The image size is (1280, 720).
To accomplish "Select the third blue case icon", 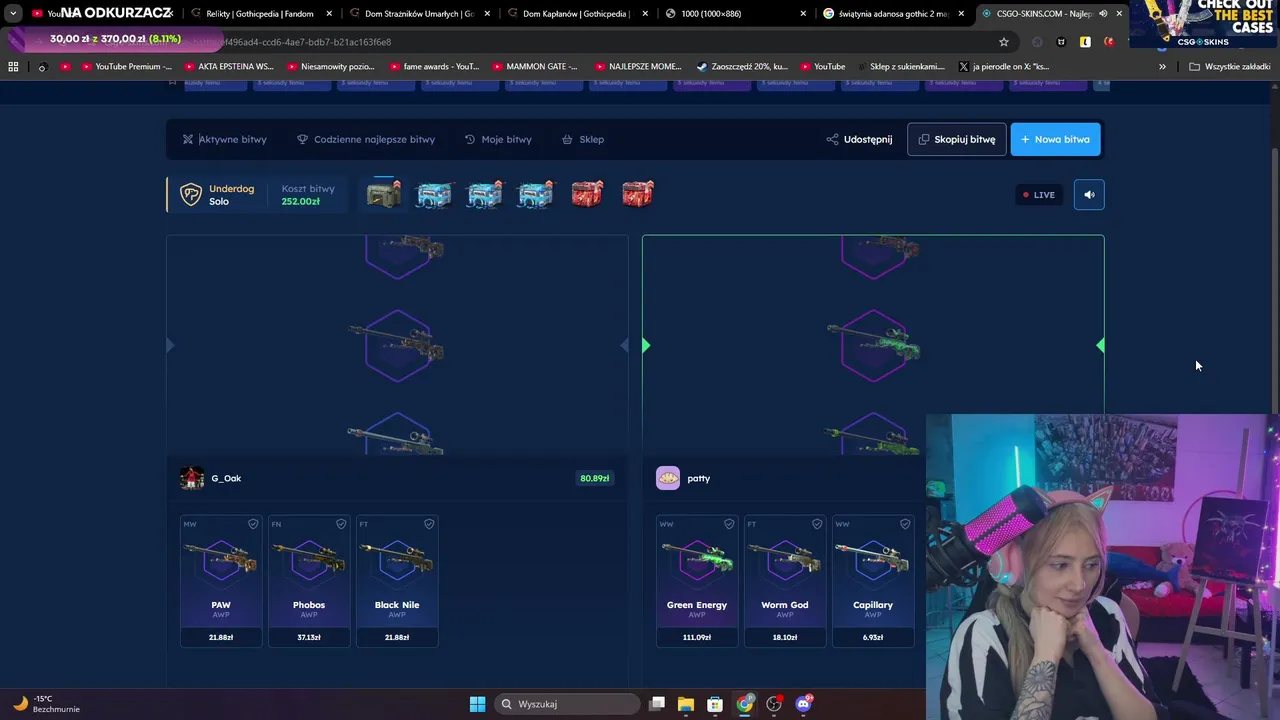I will point(536,194).
